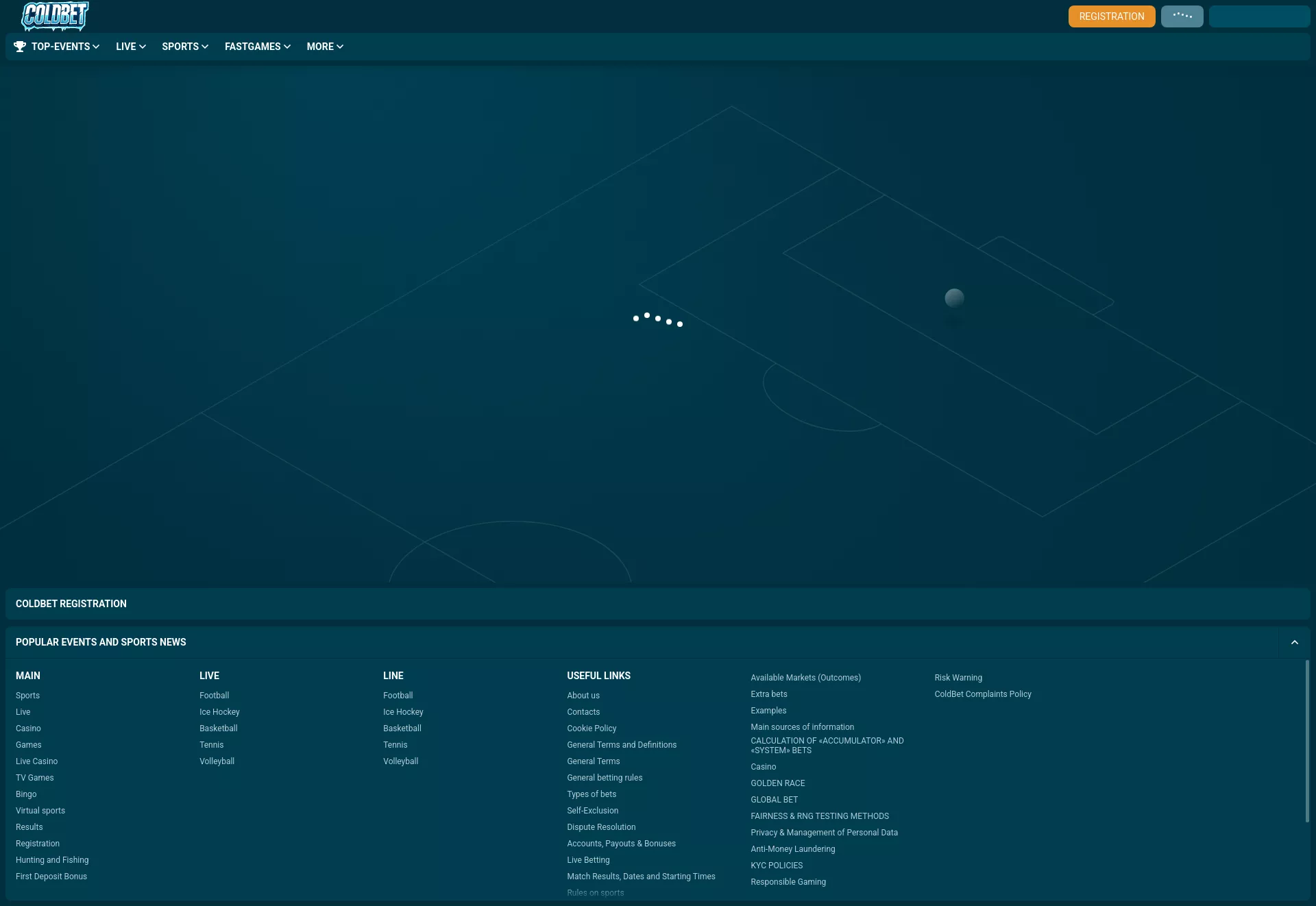Screen dimensions: 1316x906
Task: Open Self-Exclusion link
Action: tap(593, 811)
